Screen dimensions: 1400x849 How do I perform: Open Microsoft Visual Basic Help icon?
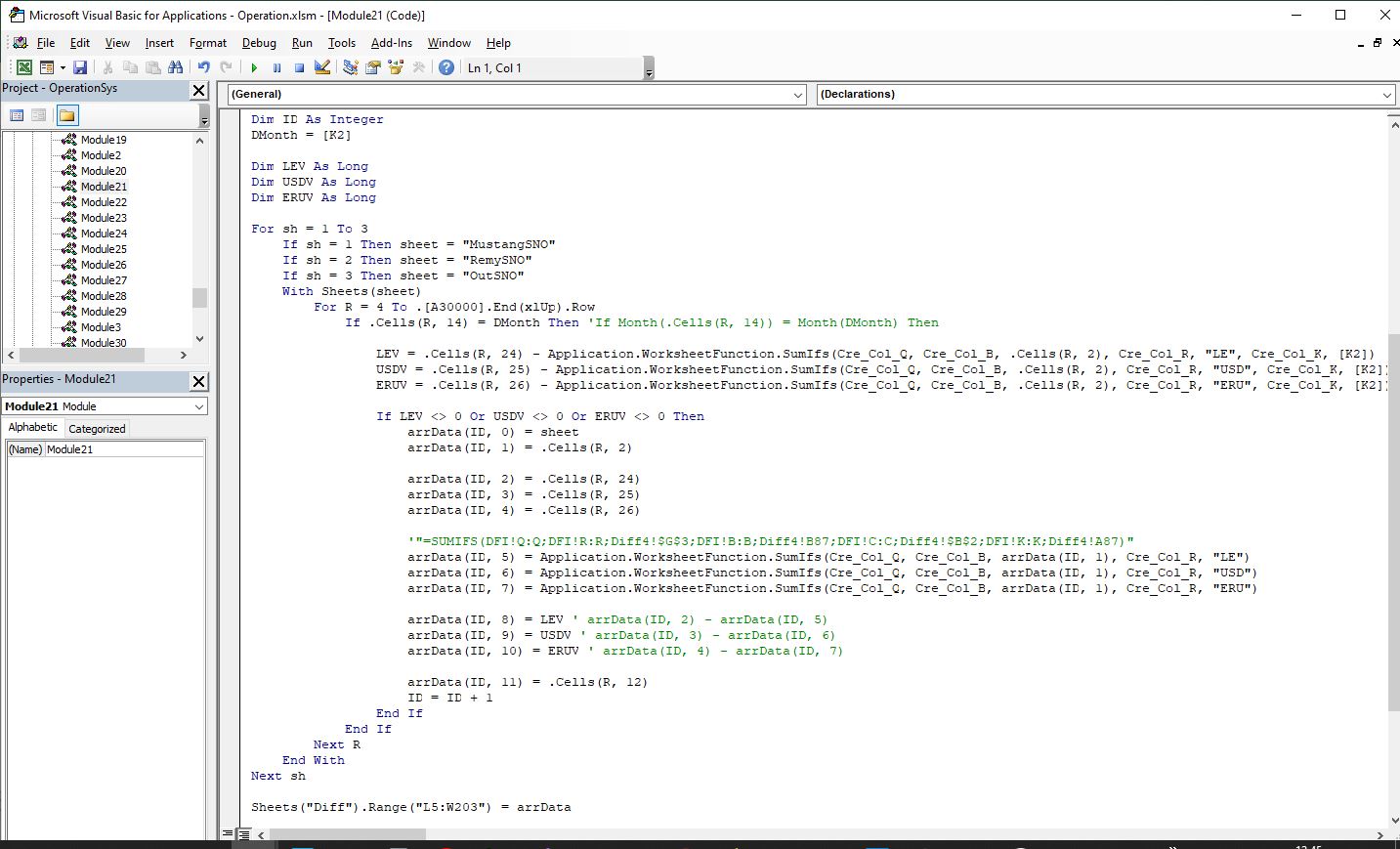(x=445, y=67)
